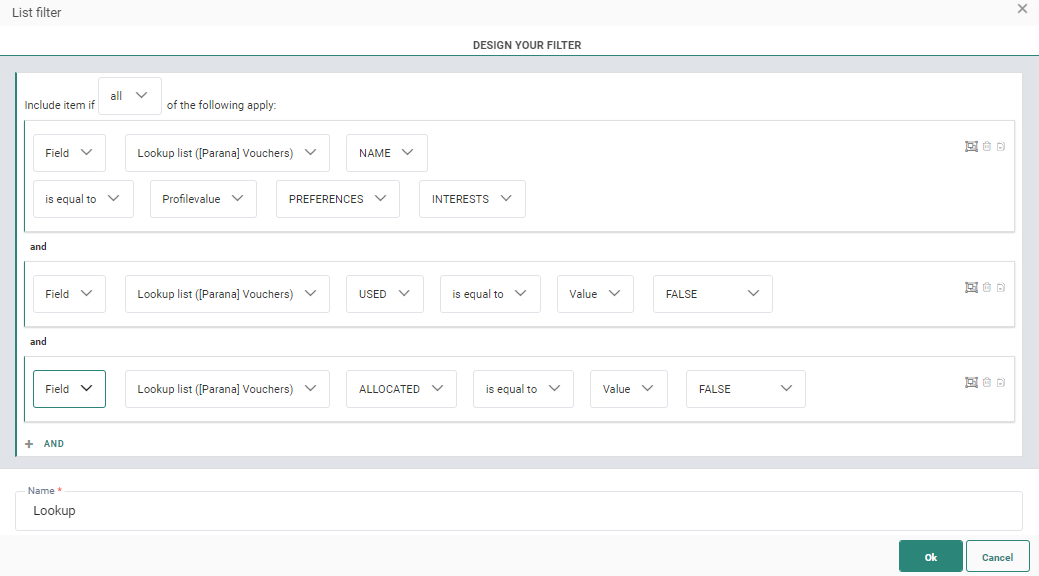This screenshot has height=576, width=1039.
Task: Collapse the ALLOCATED condition row
Action: click(x=1001, y=382)
